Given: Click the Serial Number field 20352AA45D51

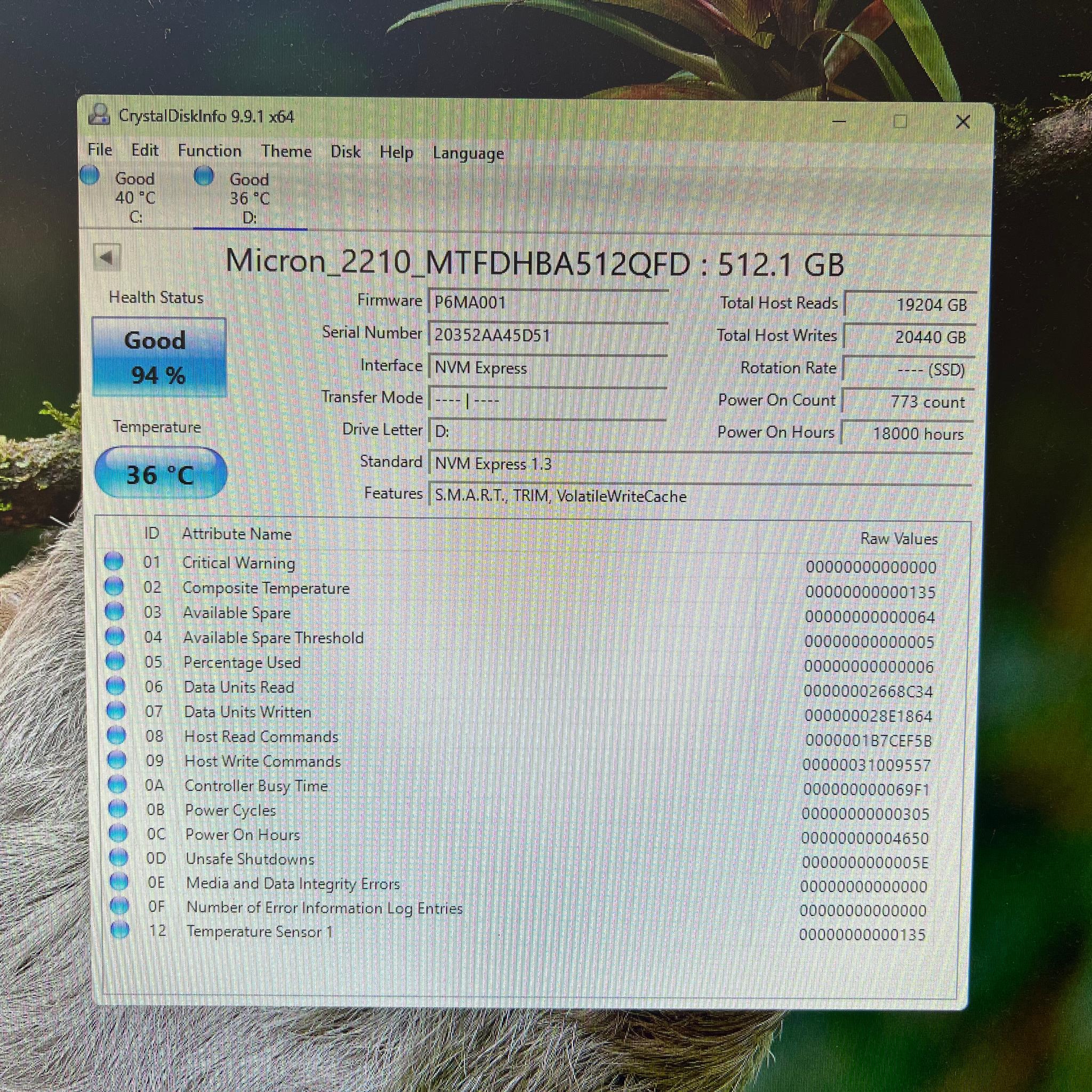Looking at the screenshot, I should [x=548, y=335].
